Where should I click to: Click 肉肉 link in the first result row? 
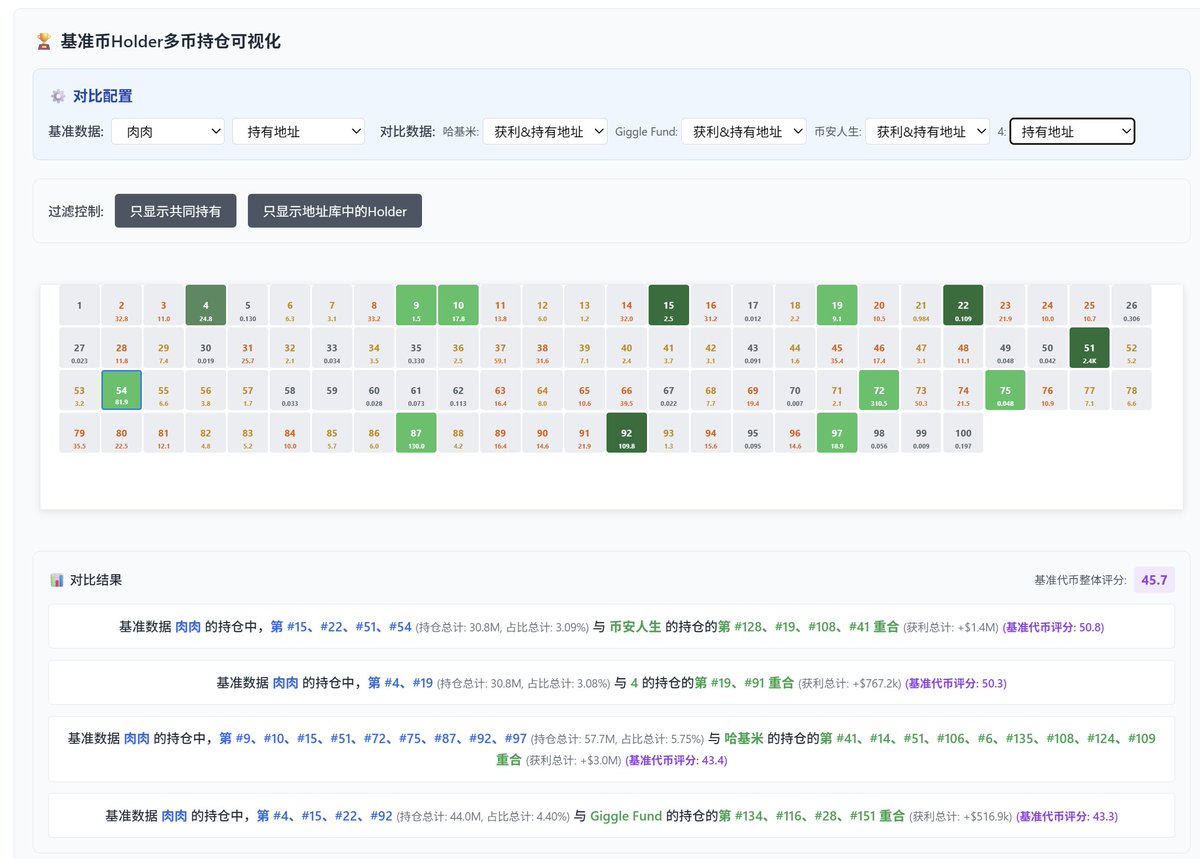coord(188,627)
